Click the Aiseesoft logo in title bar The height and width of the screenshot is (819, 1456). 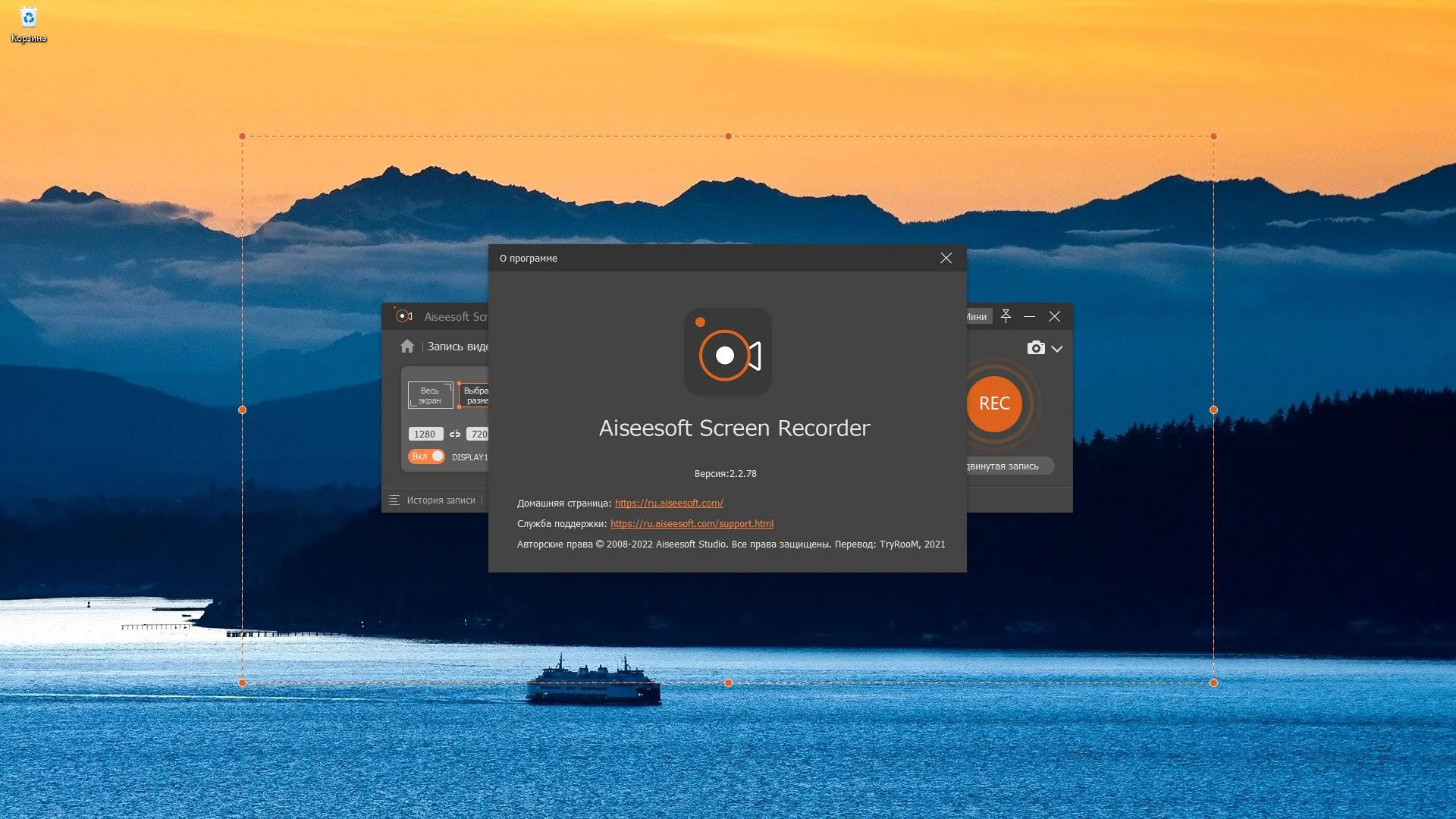403,316
